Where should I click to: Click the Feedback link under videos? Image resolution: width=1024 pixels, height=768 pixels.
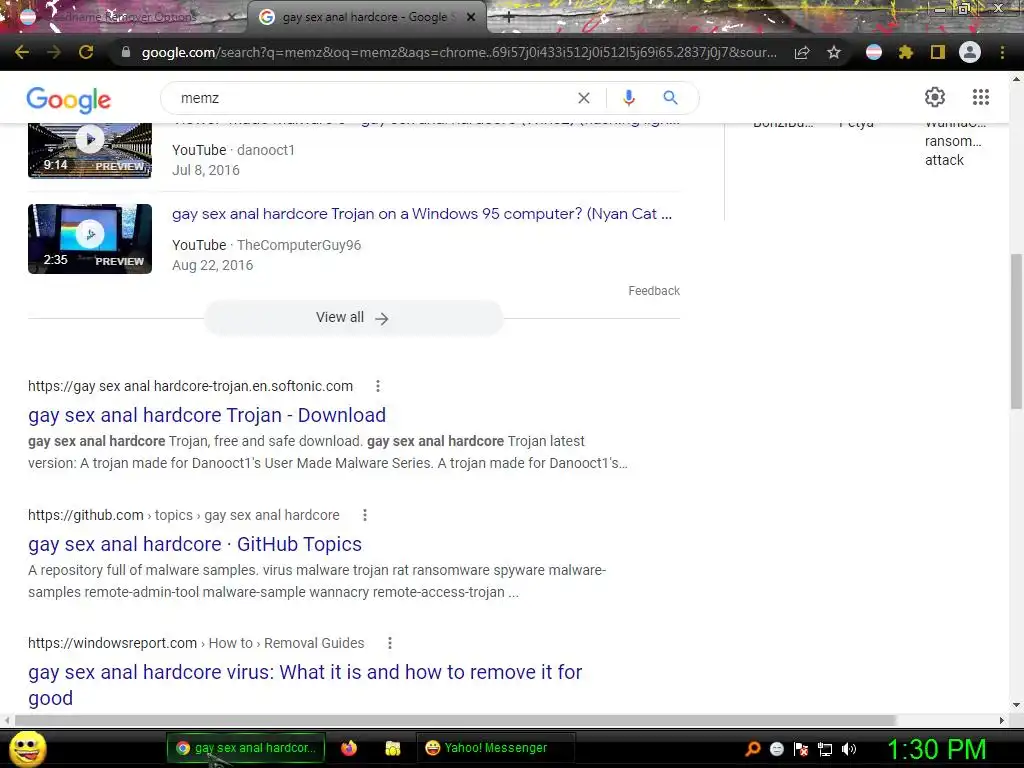pos(654,291)
